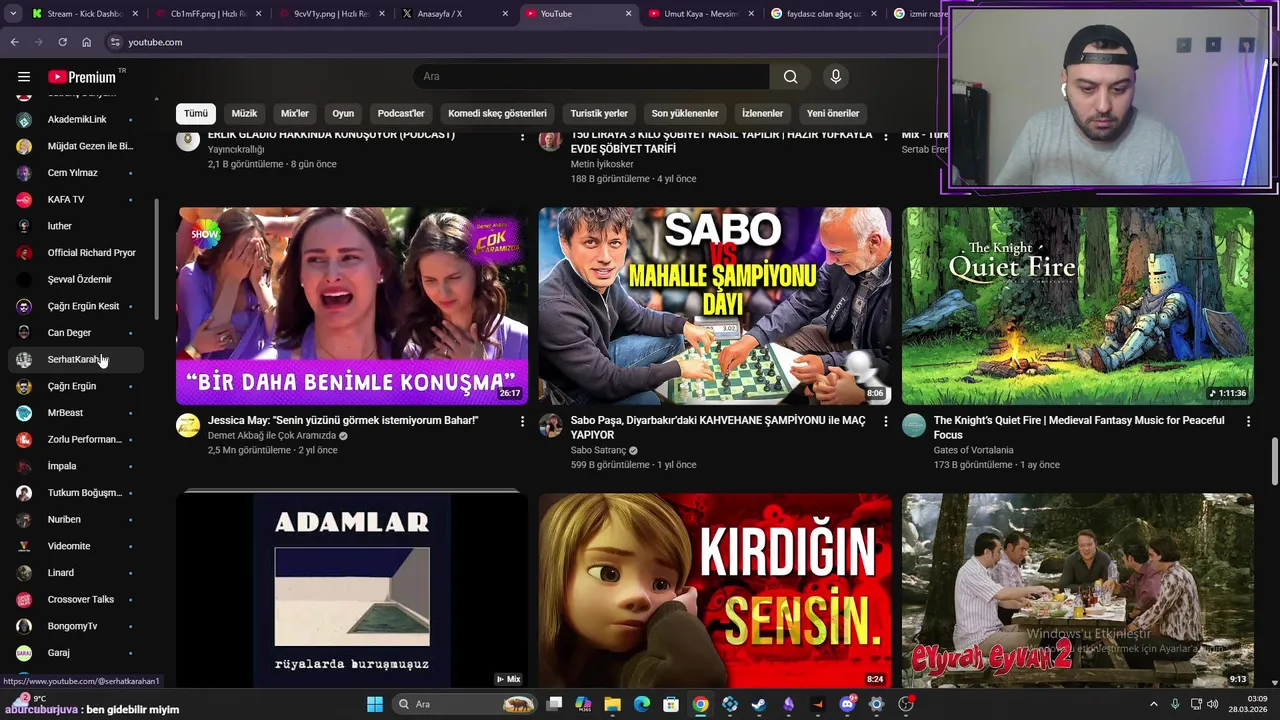Close the YouTube browser tab

(628, 14)
